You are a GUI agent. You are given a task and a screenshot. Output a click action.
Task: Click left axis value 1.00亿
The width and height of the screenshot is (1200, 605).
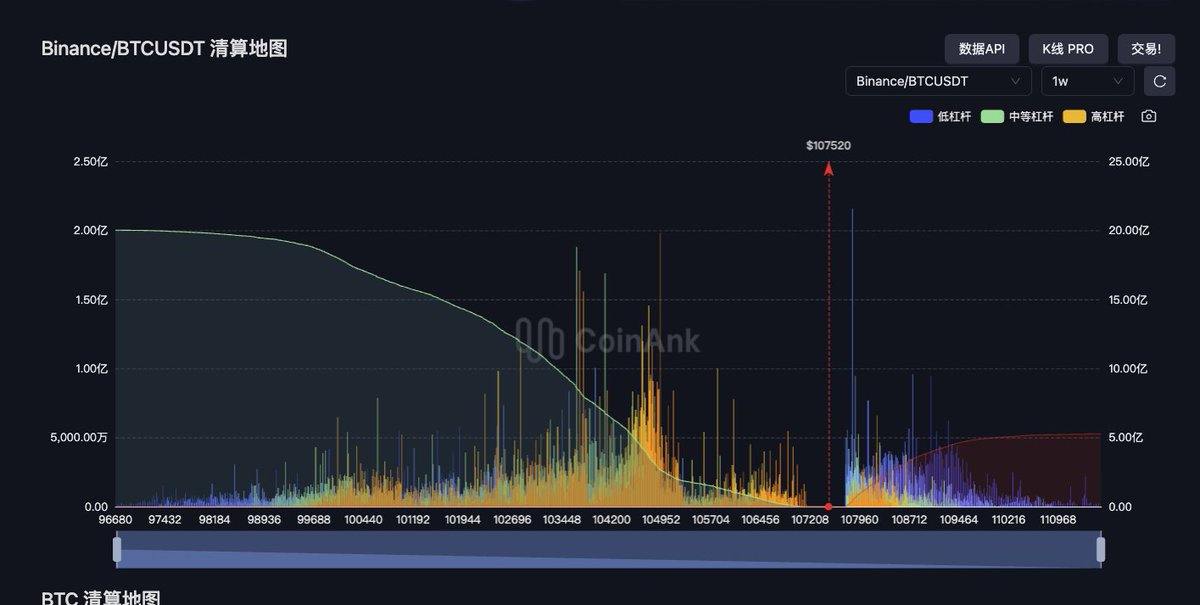coord(90,369)
